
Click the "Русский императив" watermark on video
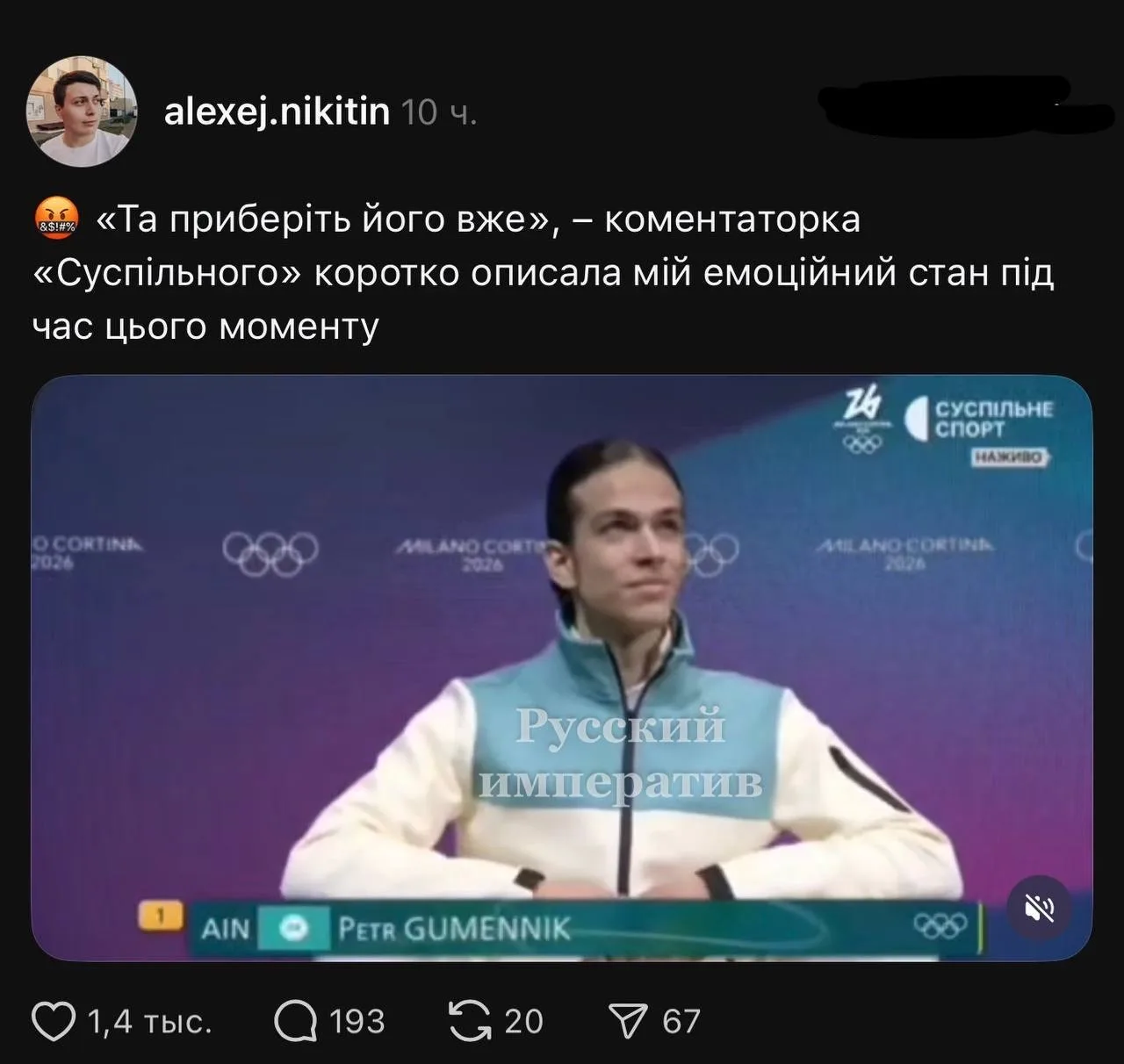point(620,753)
